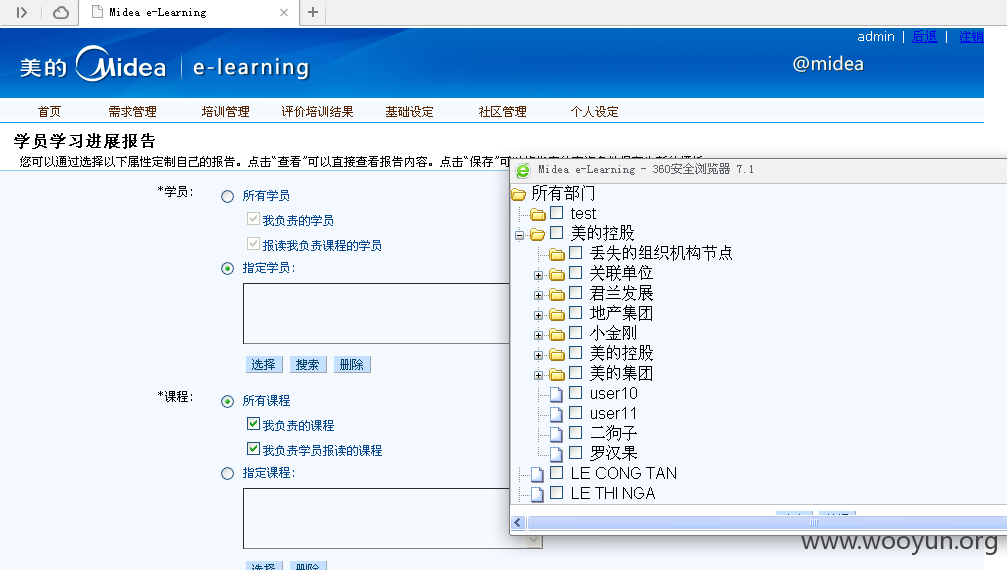Screen dimensions: 1007x570
Task: Expand the 关联单位 tree node
Action: point(538,275)
